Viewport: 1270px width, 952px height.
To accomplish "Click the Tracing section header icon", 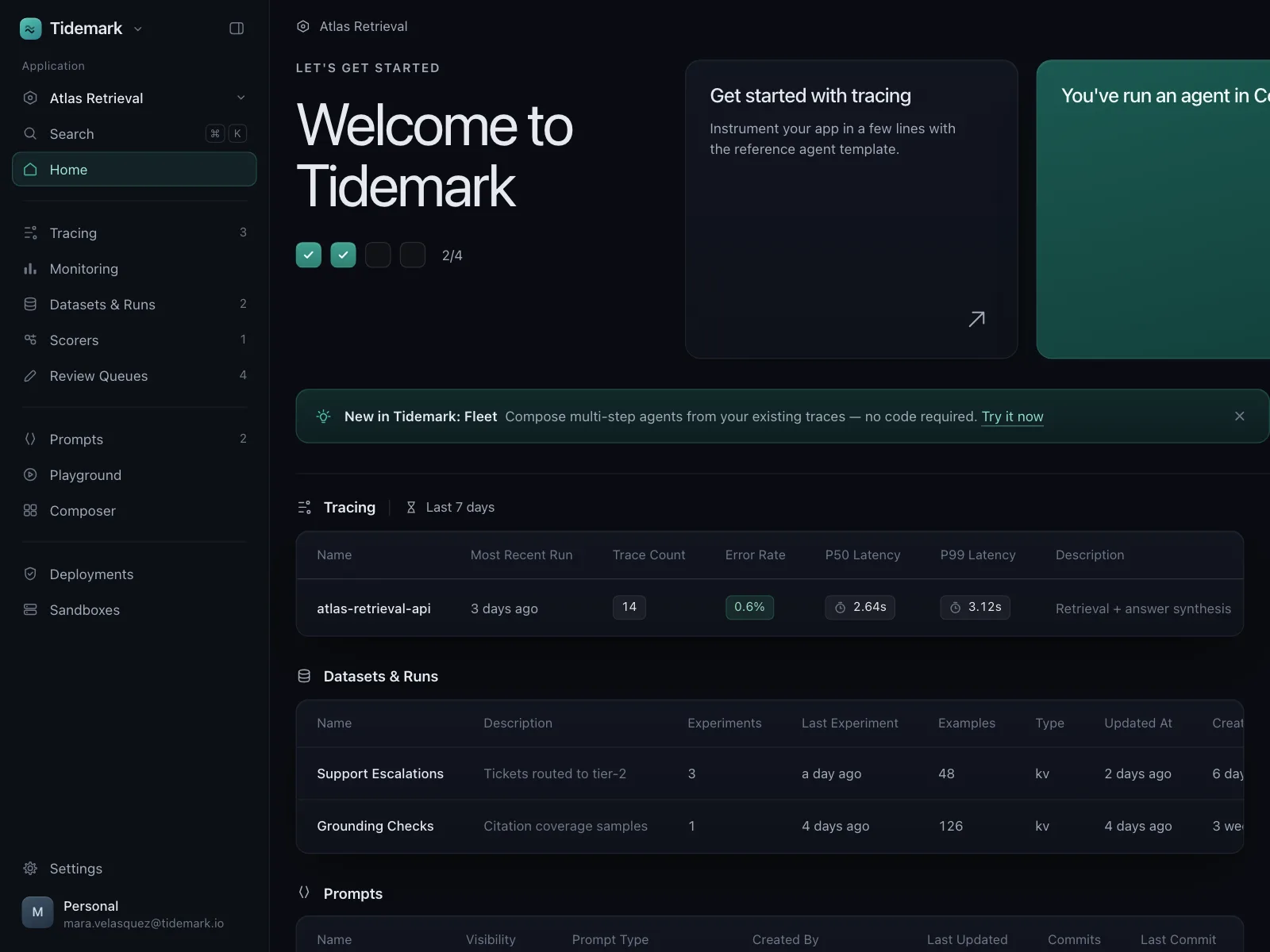I will point(304,507).
